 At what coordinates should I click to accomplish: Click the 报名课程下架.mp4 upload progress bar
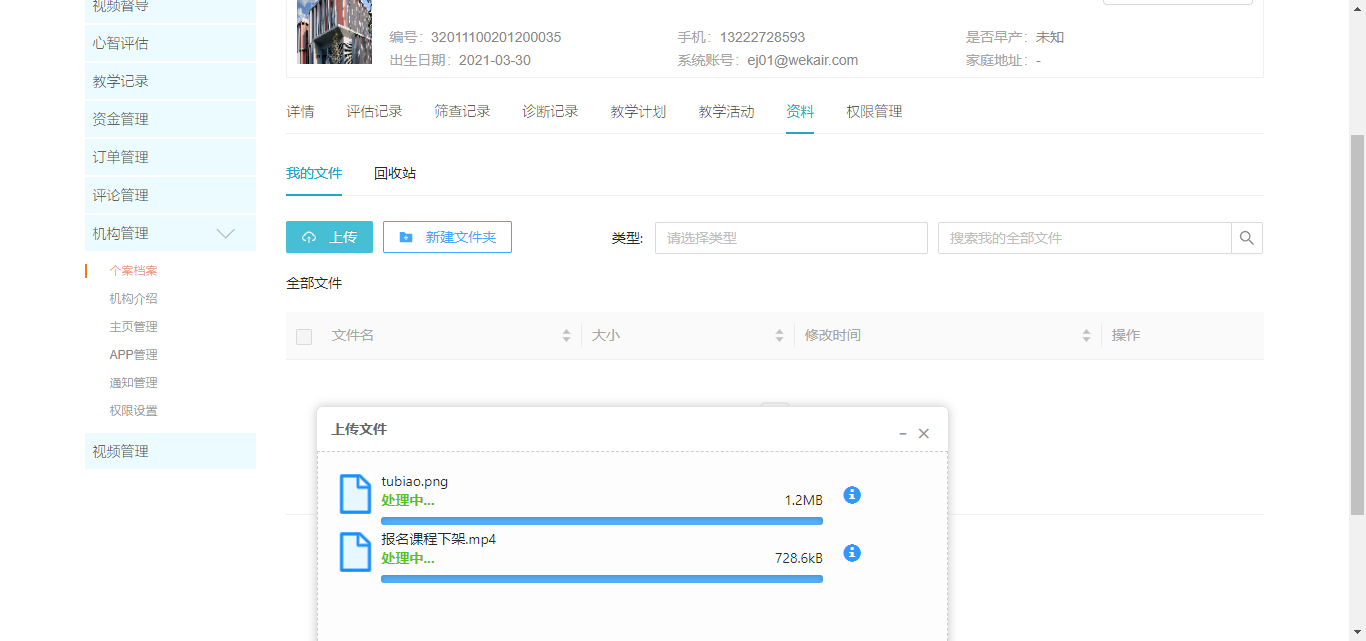[602, 579]
